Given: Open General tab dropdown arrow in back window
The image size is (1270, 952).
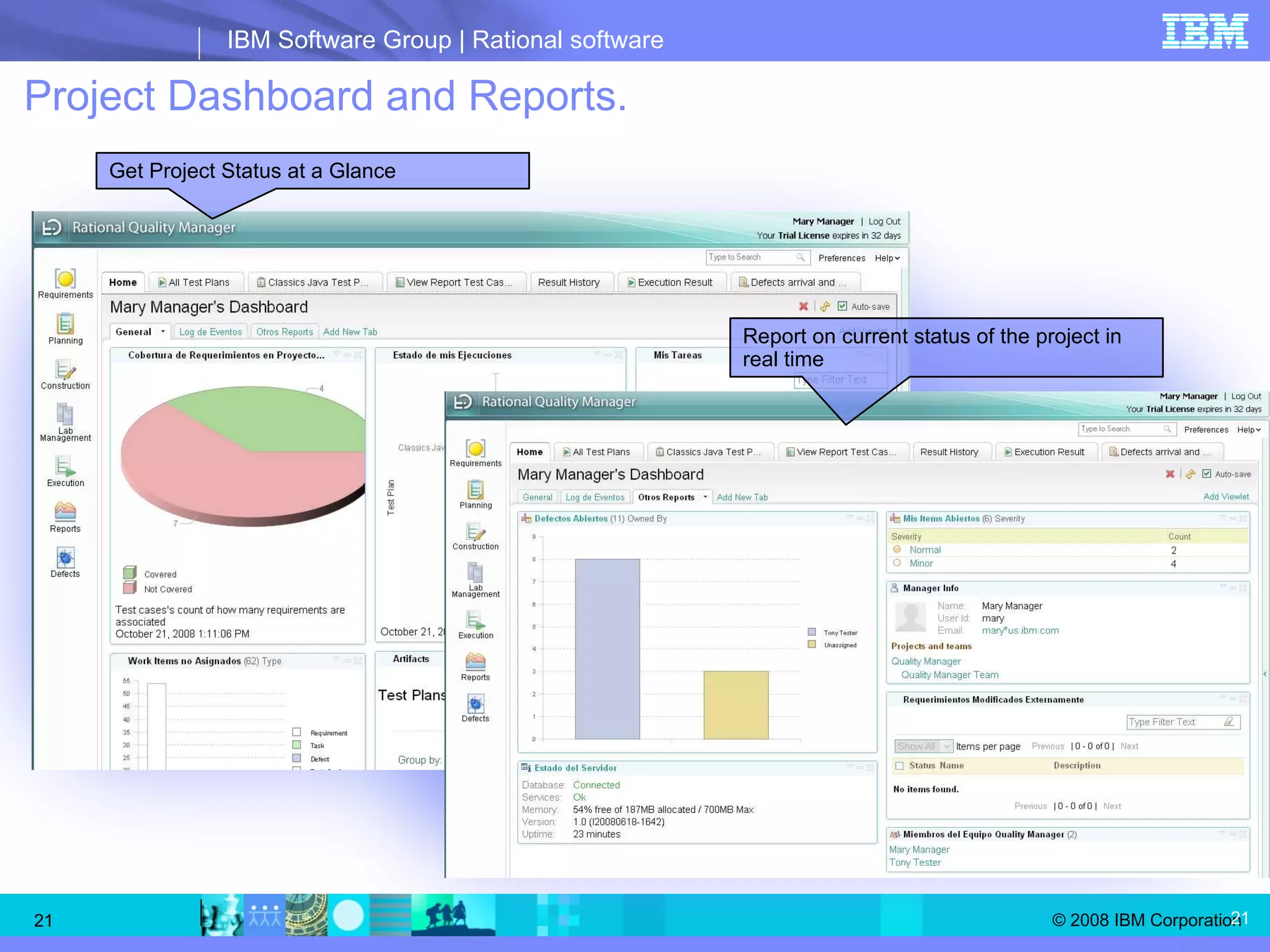Looking at the screenshot, I should [x=163, y=332].
